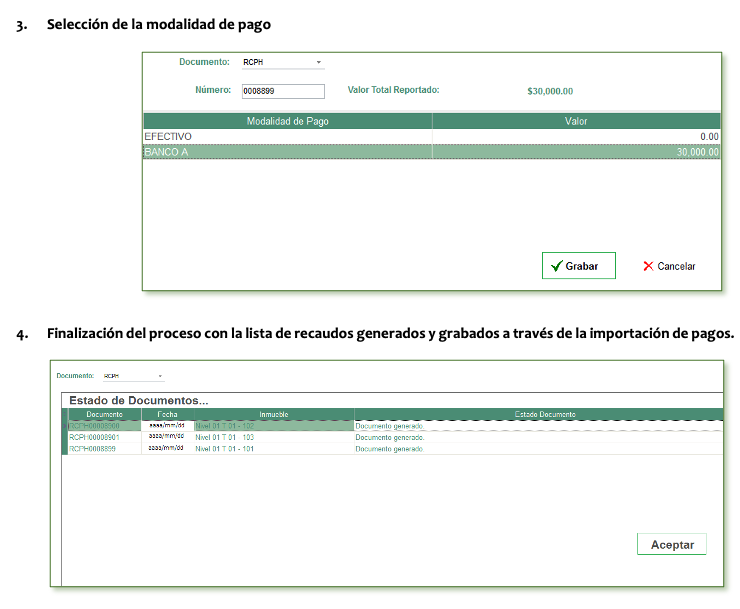Click Documento generado status for RCPH00008901
The image size is (740, 609).
(390, 438)
